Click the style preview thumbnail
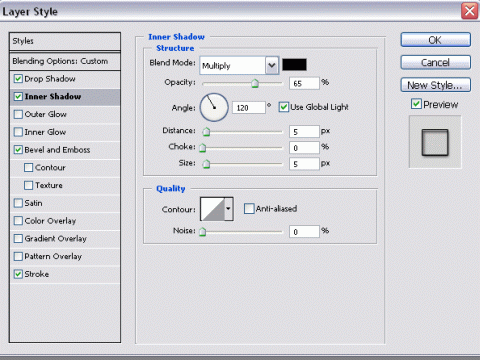Viewport: 480px width, 360px height. click(435, 142)
